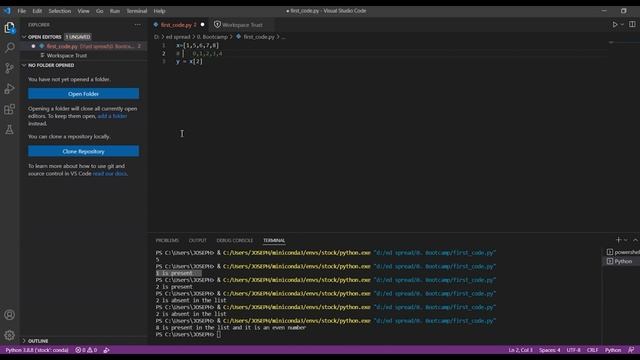Open the Edit menu
Image resolution: width=640 pixels, height=360 pixels.
pyautogui.click(x=37, y=11)
